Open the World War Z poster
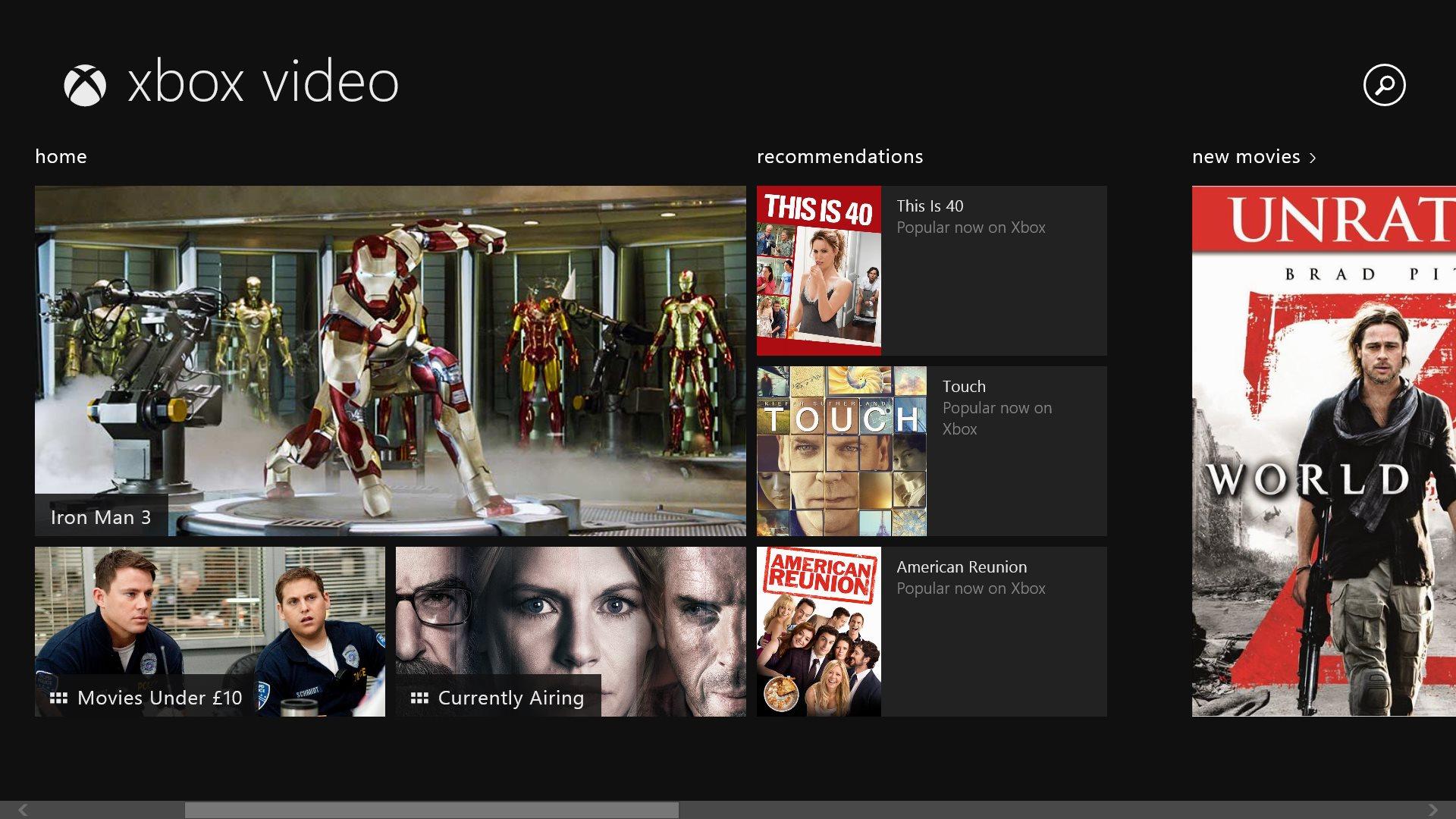This screenshot has width=1456, height=819. (1324, 451)
